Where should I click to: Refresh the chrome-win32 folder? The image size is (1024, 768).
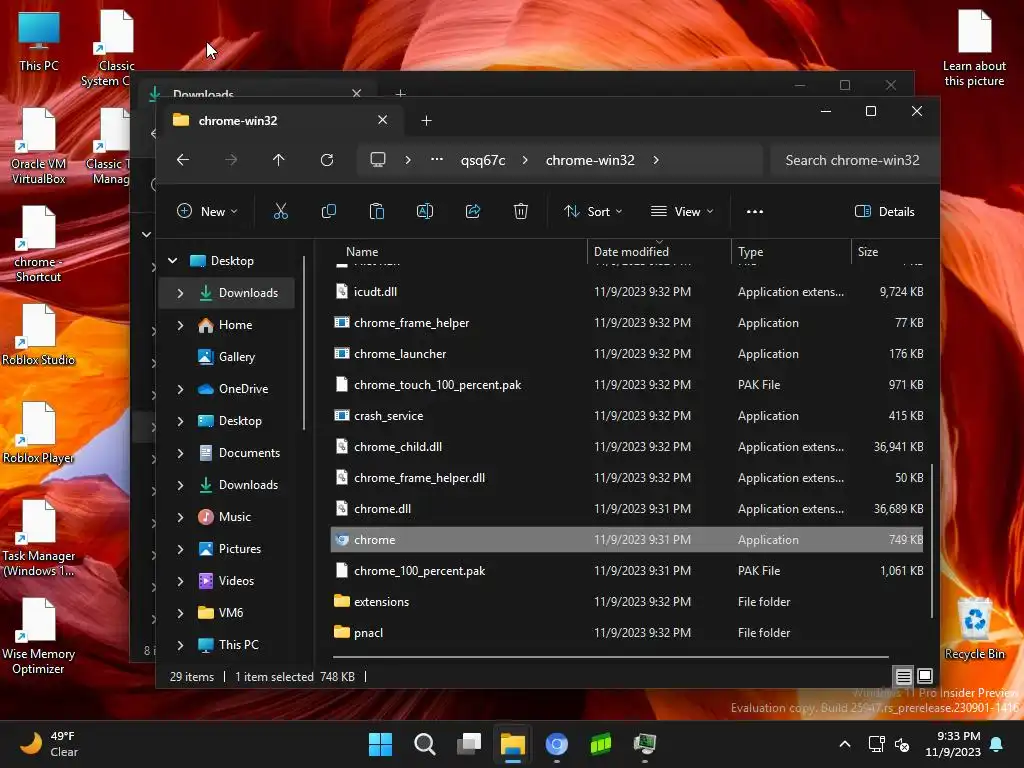(x=327, y=160)
